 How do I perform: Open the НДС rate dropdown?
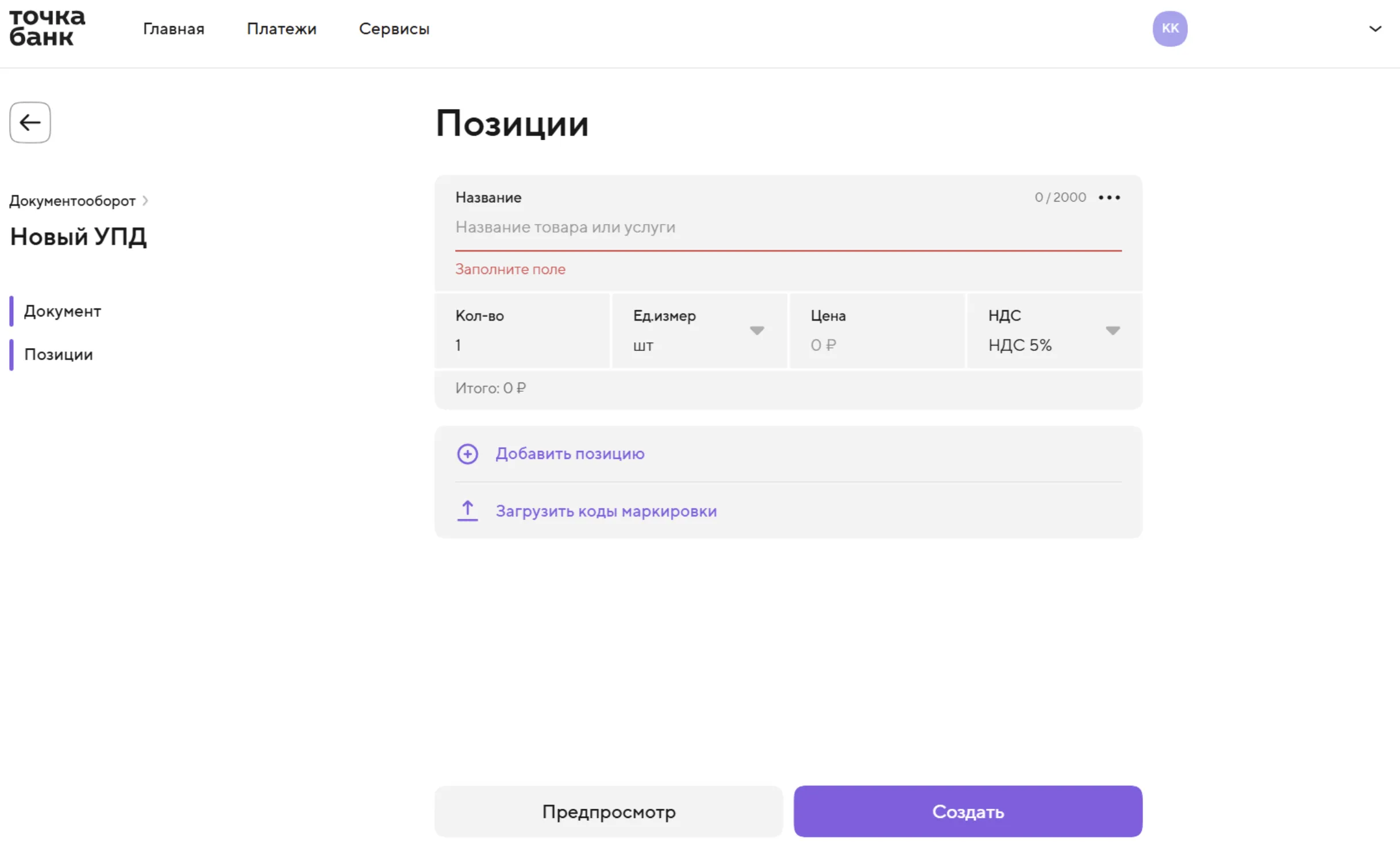(1055, 331)
